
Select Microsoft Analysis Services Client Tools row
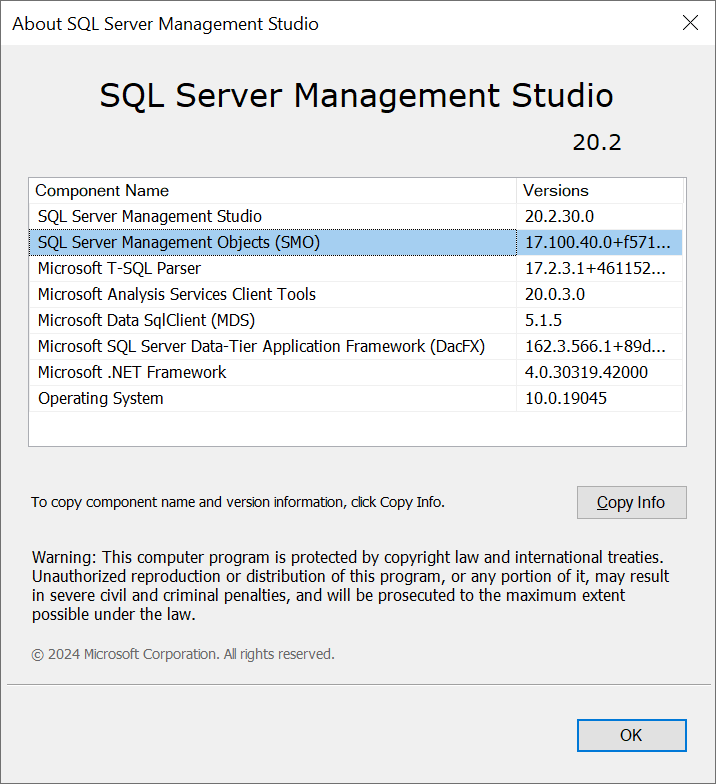click(x=356, y=294)
